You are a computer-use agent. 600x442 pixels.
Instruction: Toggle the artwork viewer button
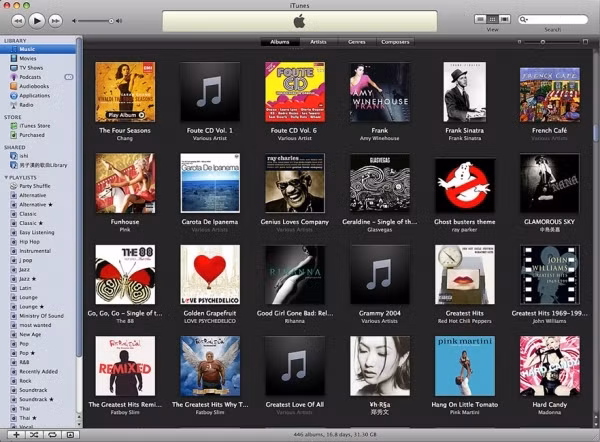tap(70, 435)
